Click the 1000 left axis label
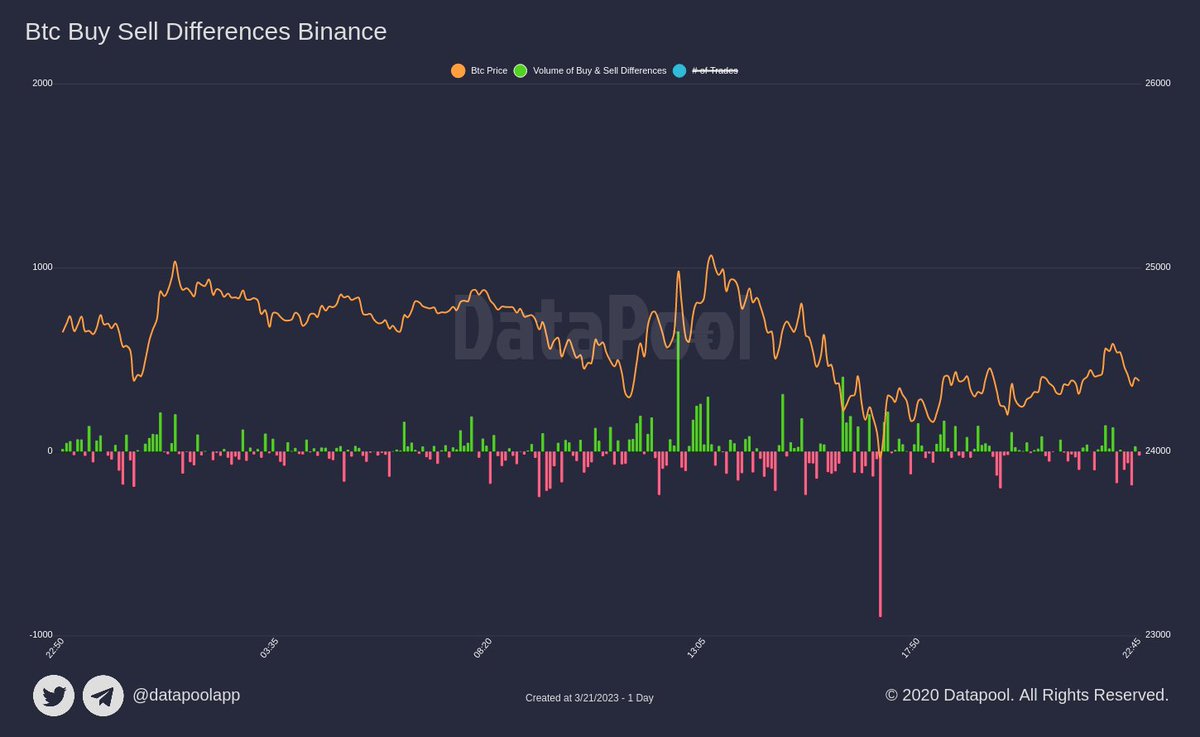Image resolution: width=1200 pixels, height=737 pixels. tap(42, 267)
